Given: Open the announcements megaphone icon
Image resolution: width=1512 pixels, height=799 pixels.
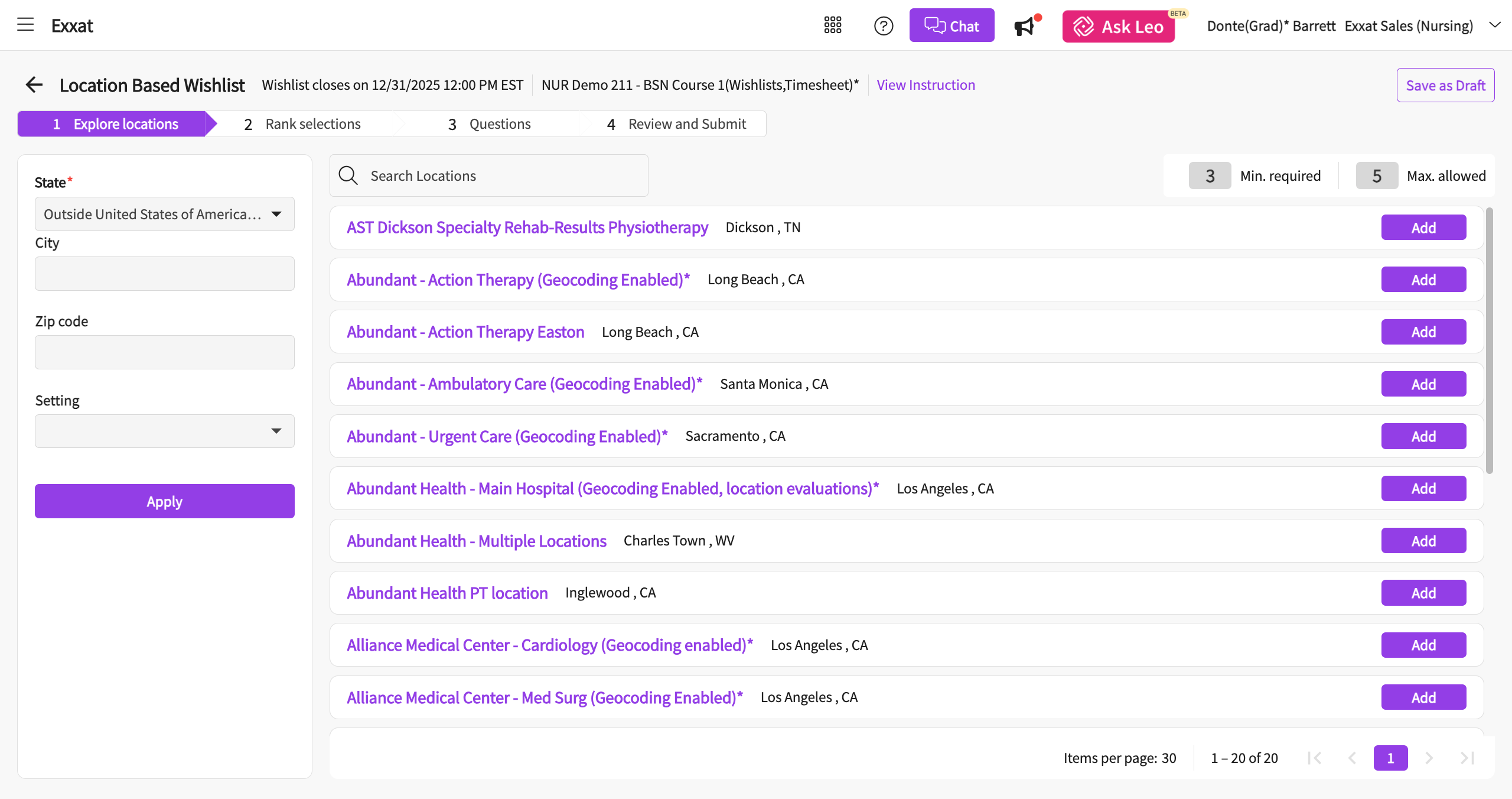Looking at the screenshot, I should [x=1024, y=27].
